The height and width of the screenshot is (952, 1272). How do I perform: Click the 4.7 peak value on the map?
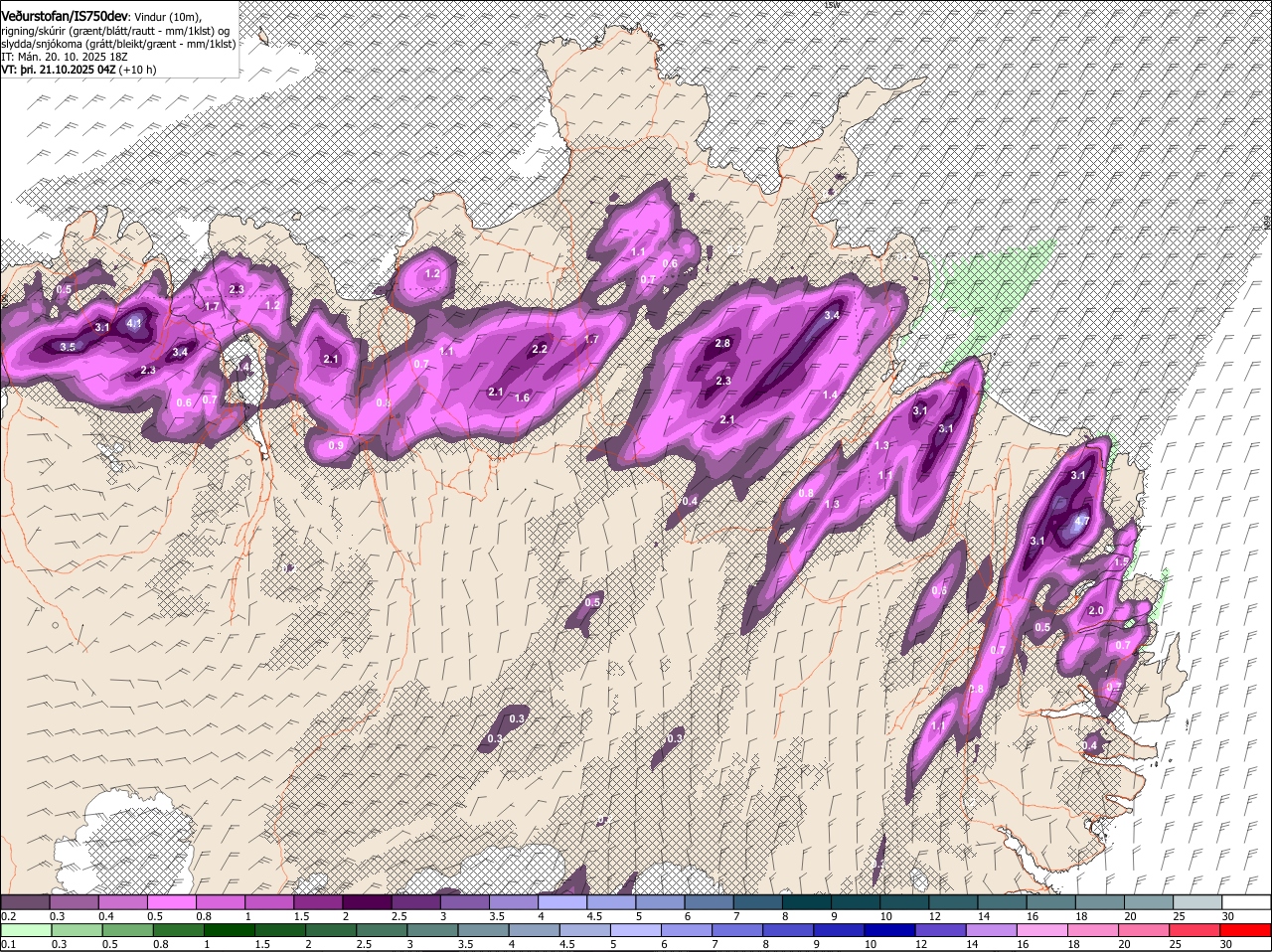coord(1082,521)
